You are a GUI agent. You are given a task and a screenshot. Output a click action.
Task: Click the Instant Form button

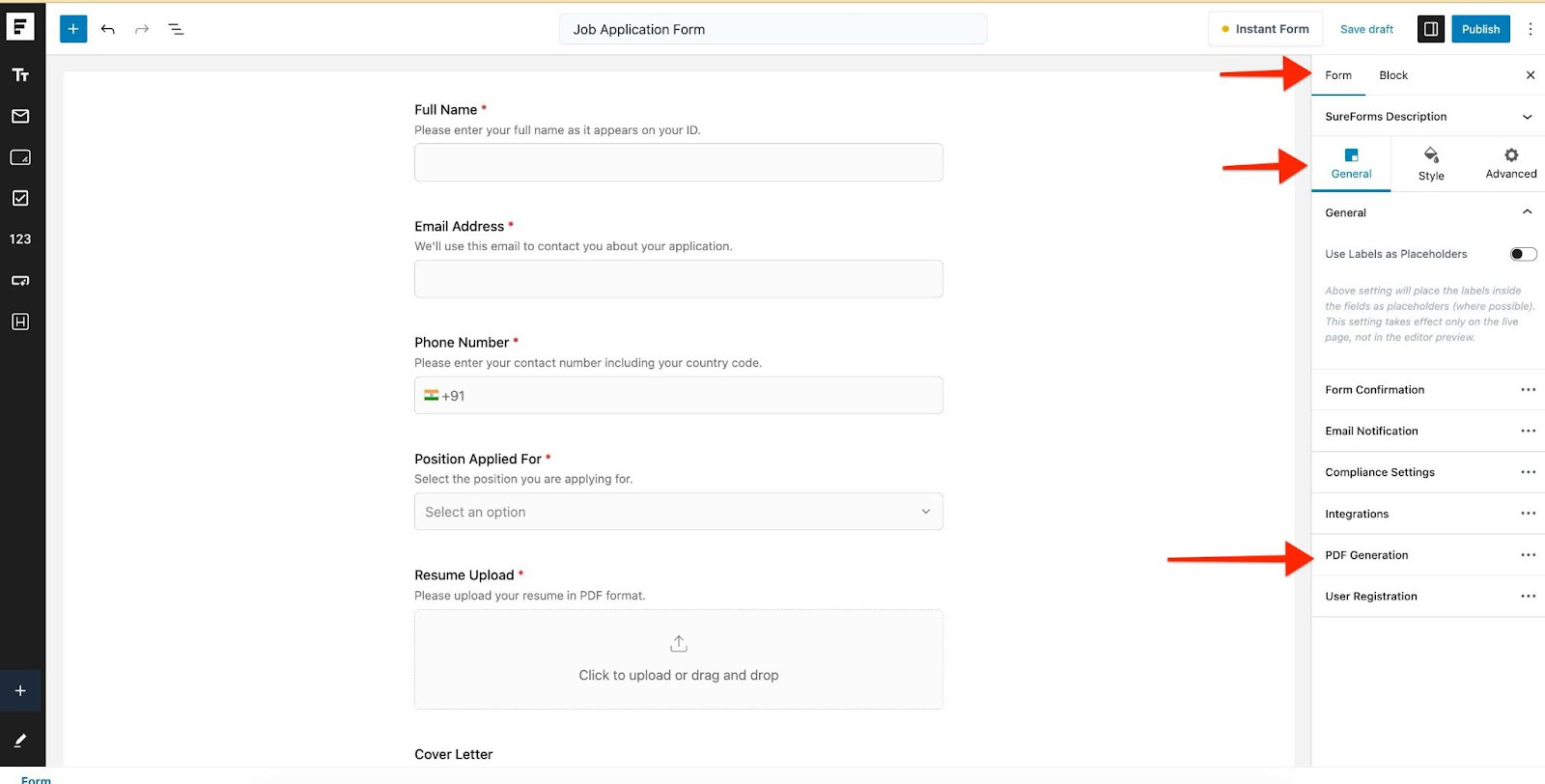coord(1265,29)
